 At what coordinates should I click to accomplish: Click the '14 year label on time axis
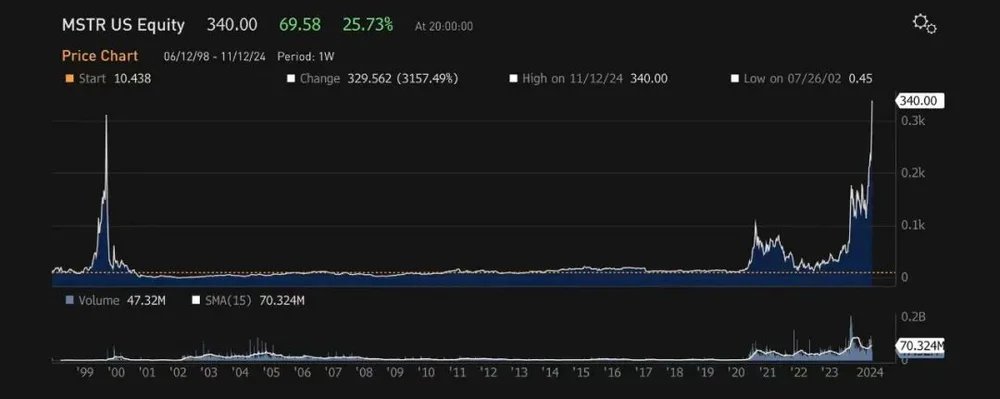(x=550, y=373)
